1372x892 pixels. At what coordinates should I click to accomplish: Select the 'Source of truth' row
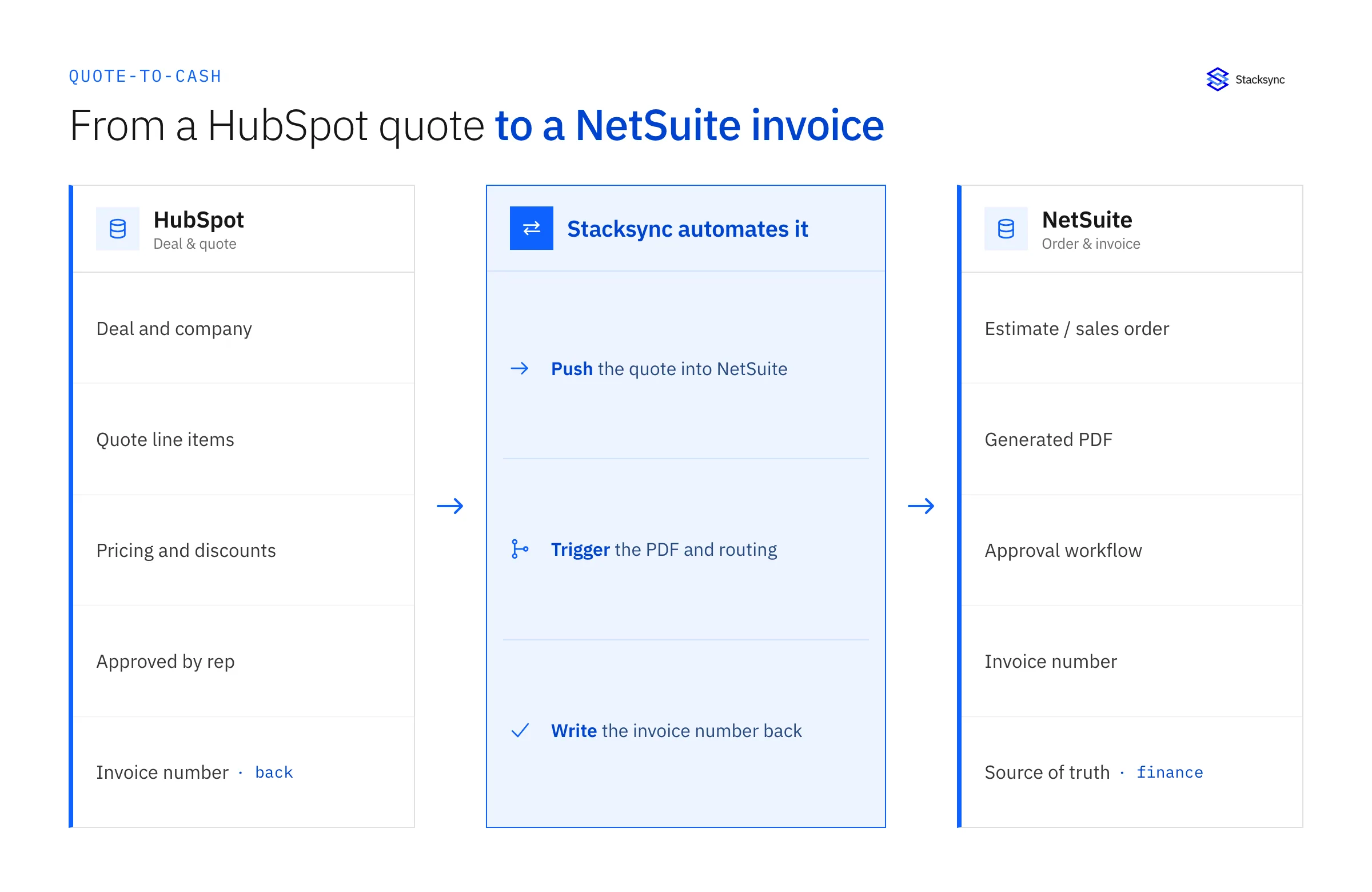click(1131, 772)
